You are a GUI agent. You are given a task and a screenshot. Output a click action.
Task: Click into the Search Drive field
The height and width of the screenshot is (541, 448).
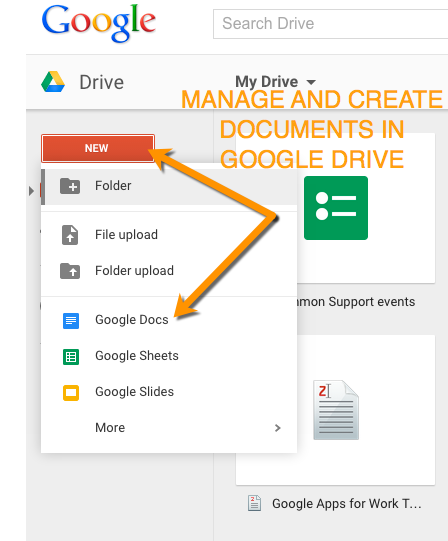(330, 24)
